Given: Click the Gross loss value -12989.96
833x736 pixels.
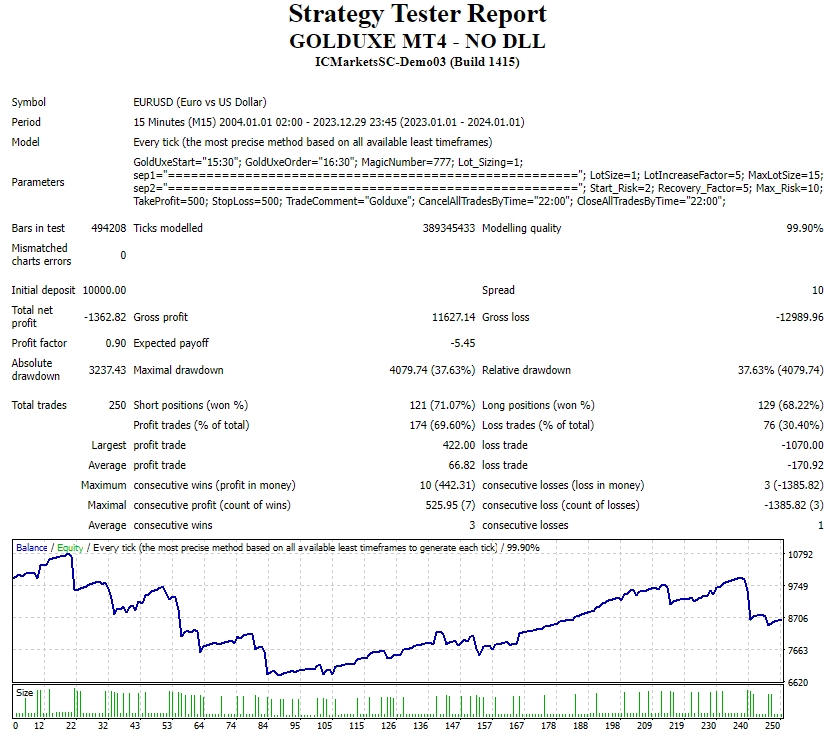Looking at the screenshot, I should pyautogui.click(x=798, y=317).
